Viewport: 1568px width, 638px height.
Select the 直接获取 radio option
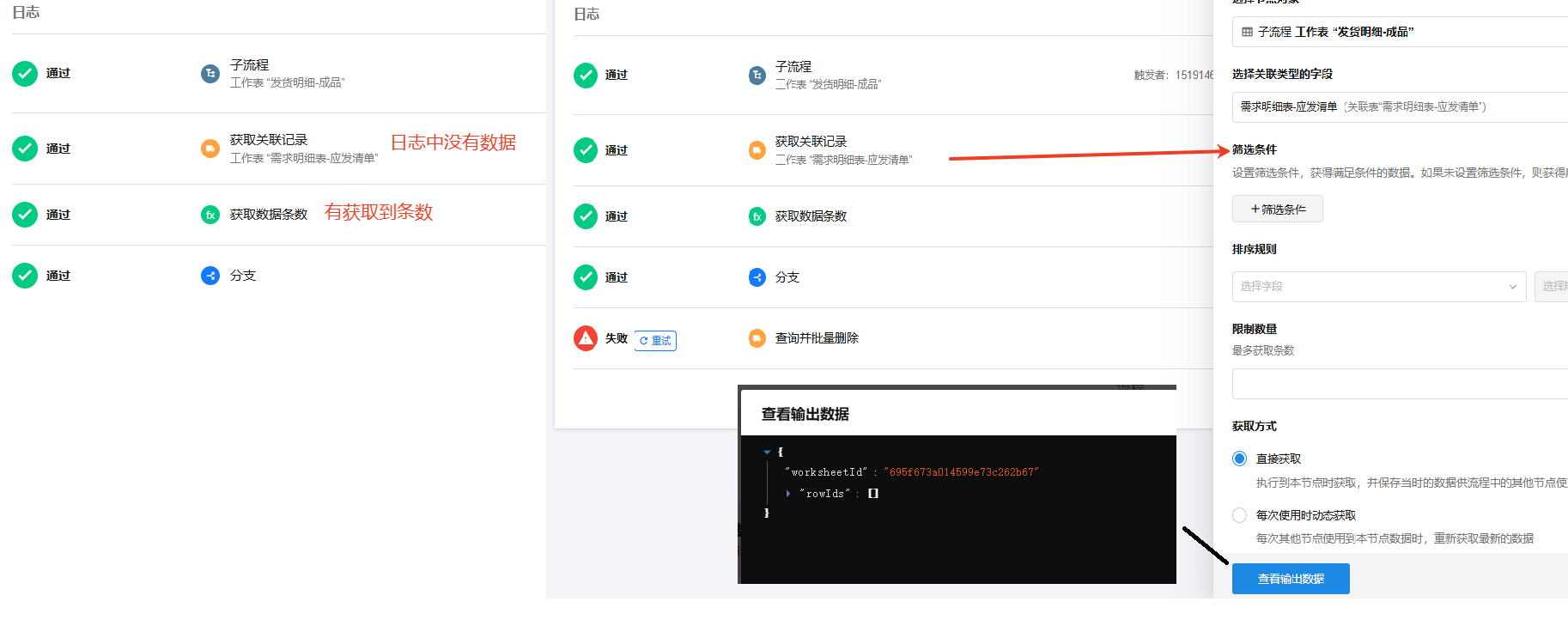1240,459
